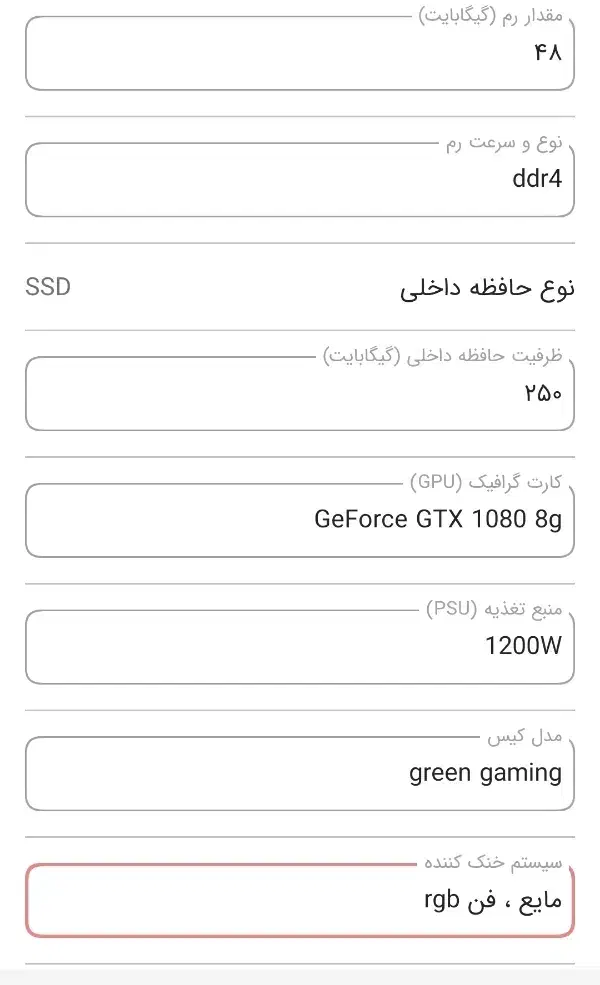The width and height of the screenshot is (600, 985).
Task: Click the کارت گرافیک (GPU) label
Action: click(x=486, y=483)
